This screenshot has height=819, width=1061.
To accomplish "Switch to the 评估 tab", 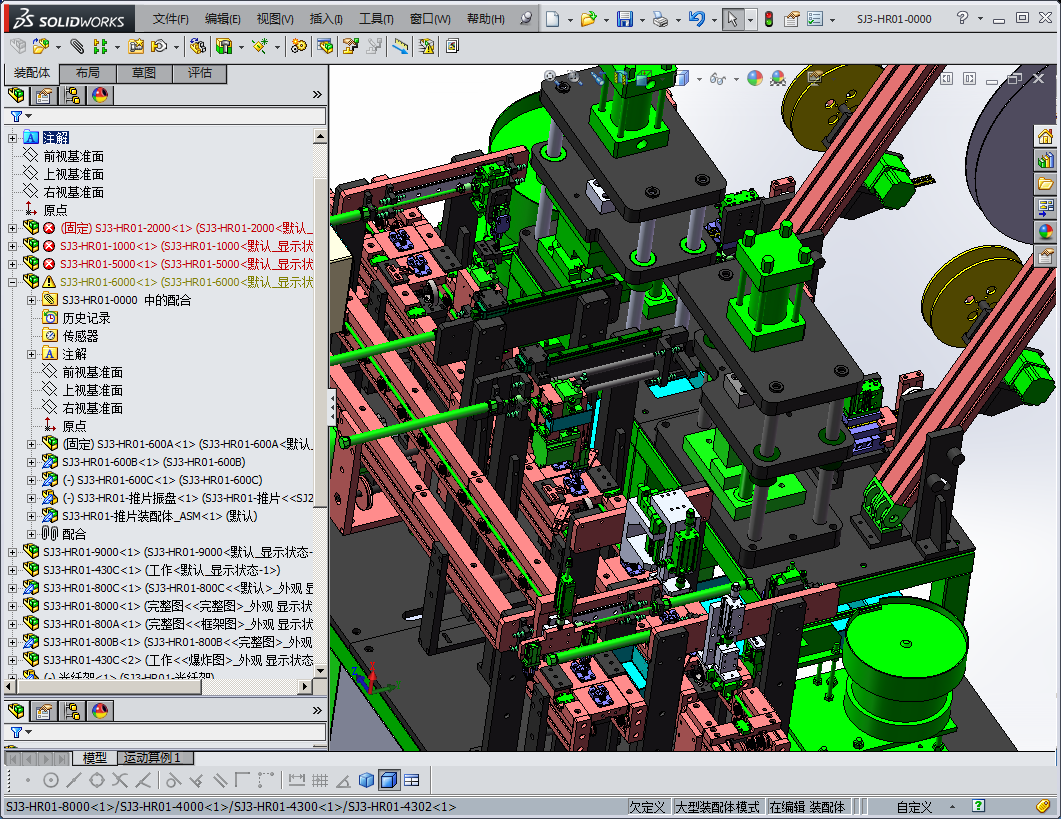I will 199,73.
